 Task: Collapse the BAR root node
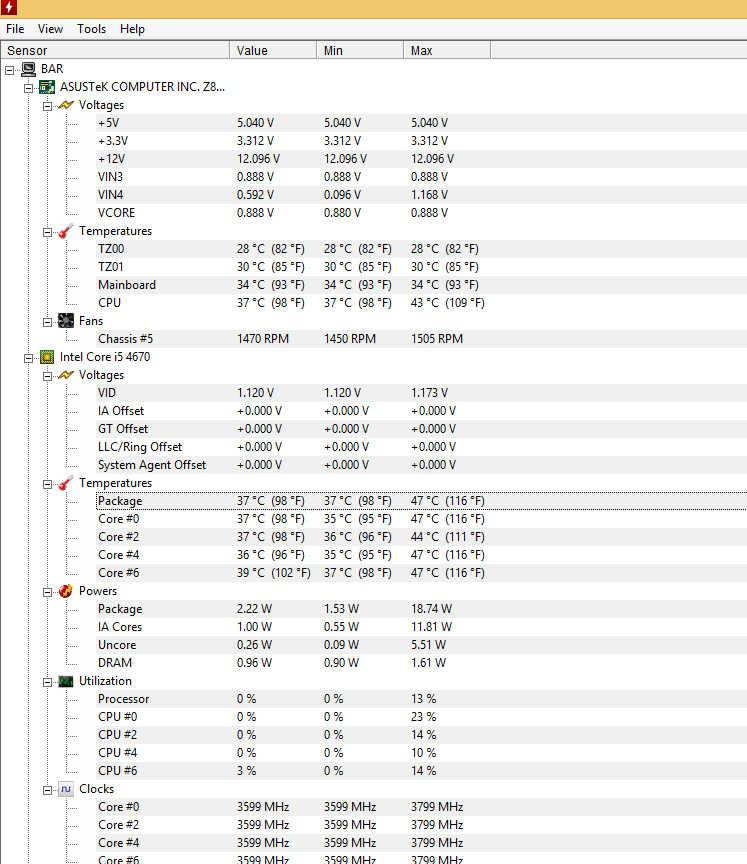click(10, 70)
